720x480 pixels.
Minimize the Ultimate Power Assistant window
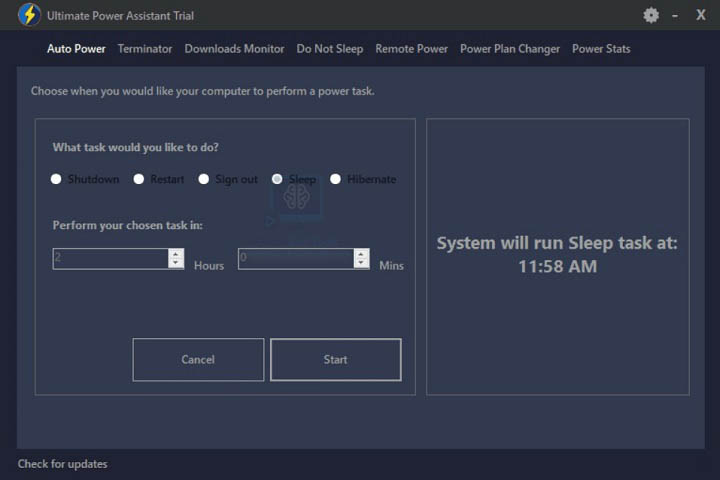coord(675,16)
